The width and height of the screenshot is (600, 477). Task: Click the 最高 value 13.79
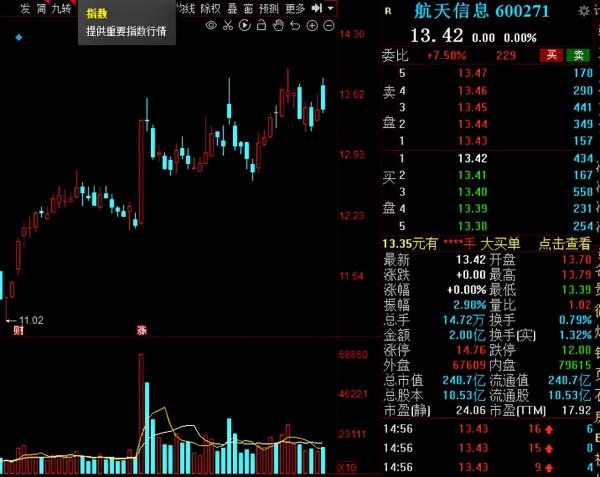click(x=576, y=275)
